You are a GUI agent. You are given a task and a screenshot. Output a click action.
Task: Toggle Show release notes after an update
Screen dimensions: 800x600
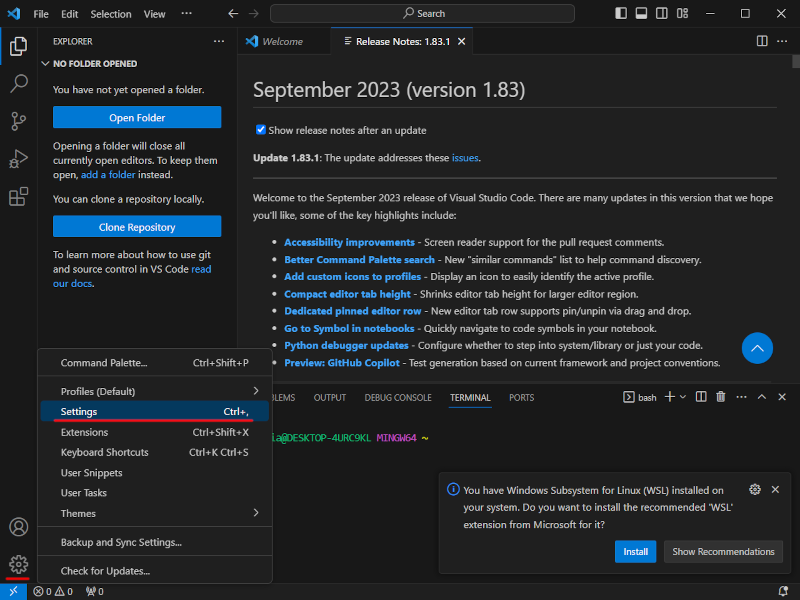[261, 130]
